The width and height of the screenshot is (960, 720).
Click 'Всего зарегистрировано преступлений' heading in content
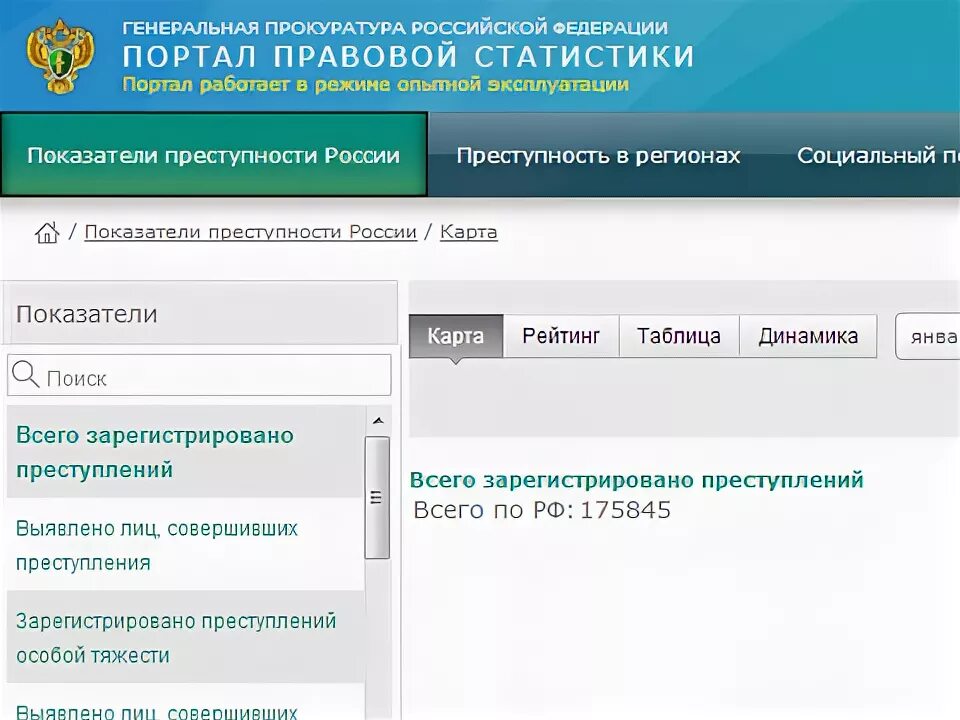coord(637,479)
